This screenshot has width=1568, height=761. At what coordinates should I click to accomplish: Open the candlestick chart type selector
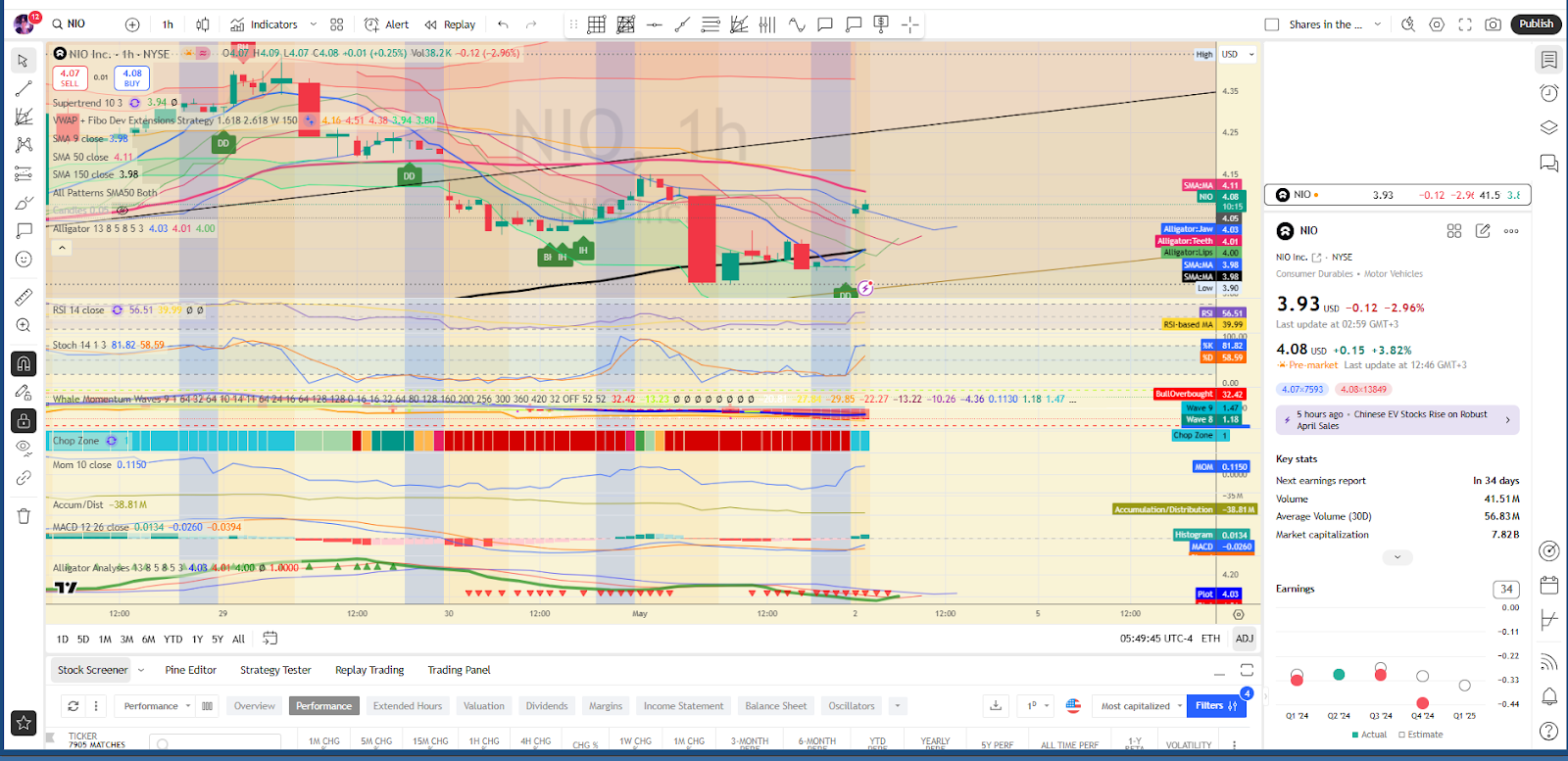click(x=203, y=24)
